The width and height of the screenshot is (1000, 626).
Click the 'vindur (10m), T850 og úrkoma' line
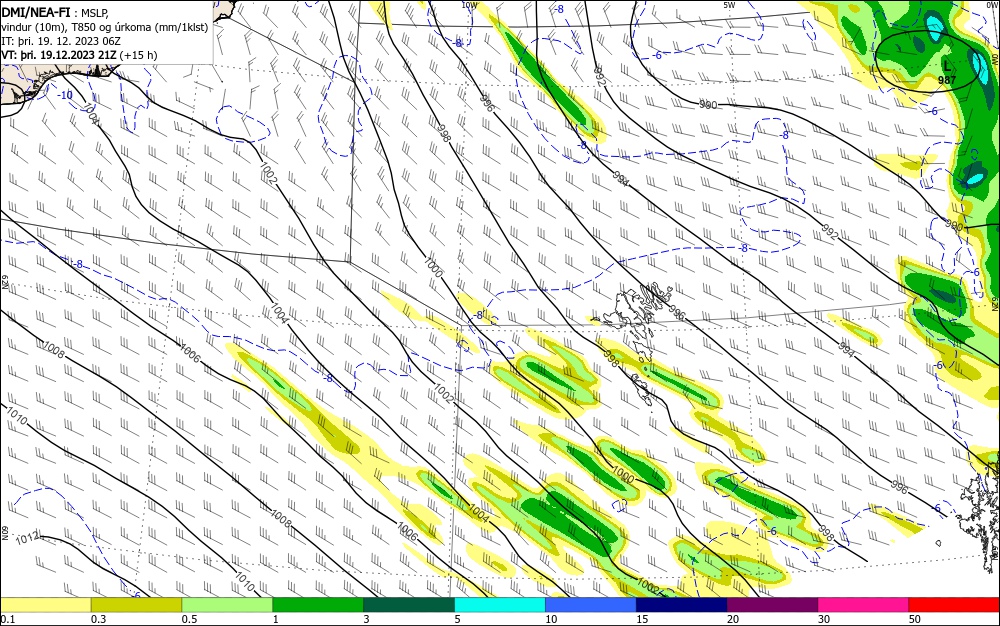105,27
